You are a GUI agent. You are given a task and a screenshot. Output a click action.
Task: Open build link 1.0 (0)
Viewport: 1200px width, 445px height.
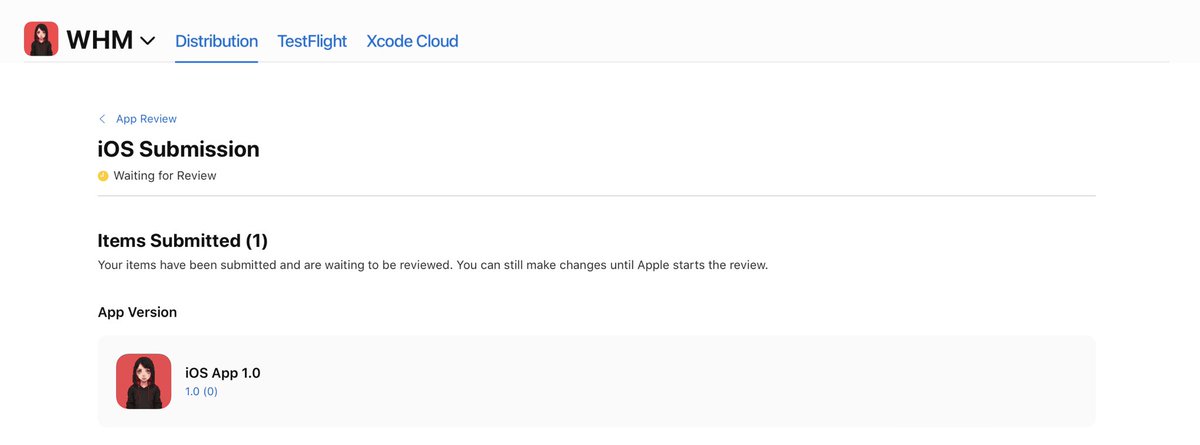coord(201,392)
